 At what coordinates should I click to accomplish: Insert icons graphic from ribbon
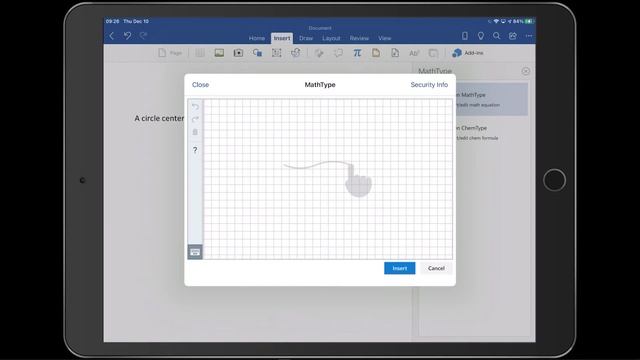click(x=296, y=53)
